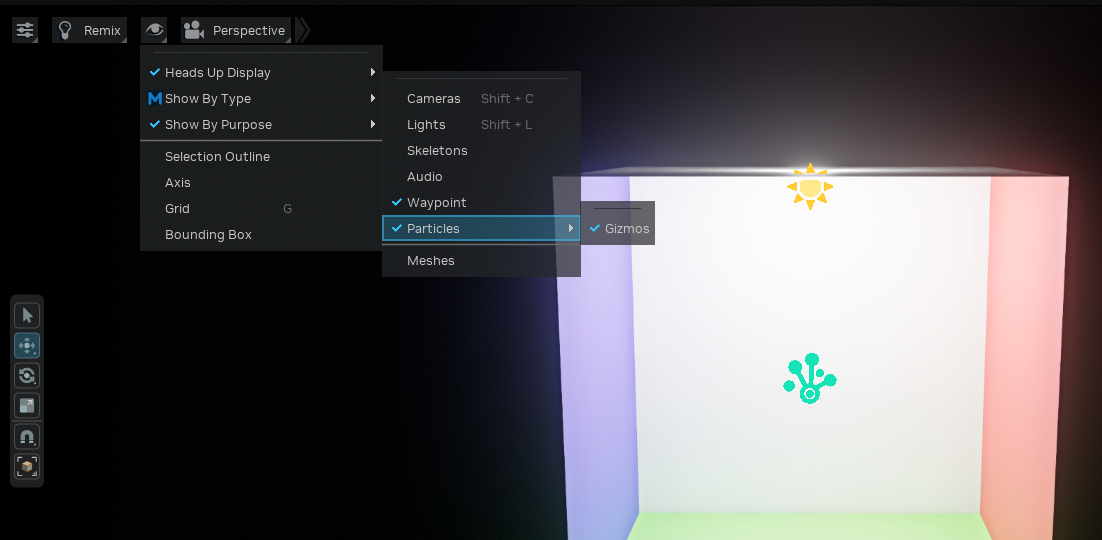Select the teal particle emitter gizmo
1102x540 pixels.
click(x=810, y=378)
